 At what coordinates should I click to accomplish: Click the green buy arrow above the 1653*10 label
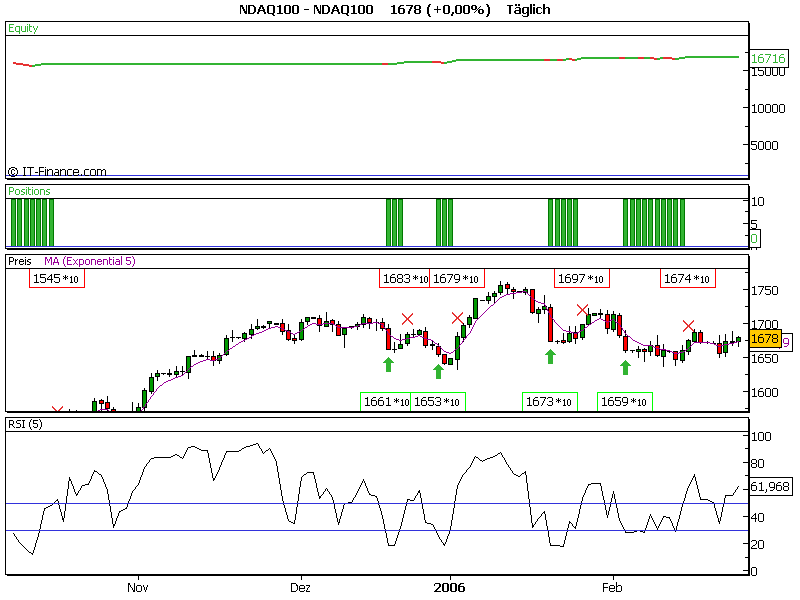click(x=438, y=371)
